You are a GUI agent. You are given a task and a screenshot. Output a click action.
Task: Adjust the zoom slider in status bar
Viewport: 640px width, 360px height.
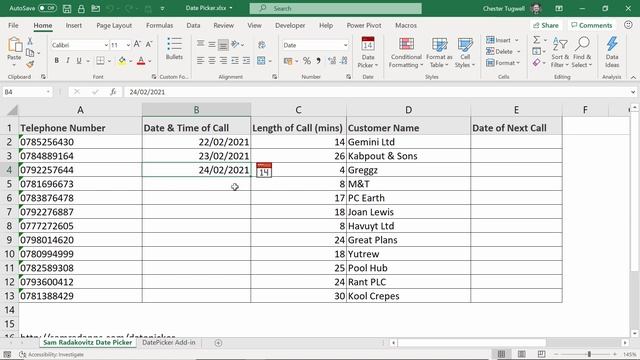pos(589,354)
